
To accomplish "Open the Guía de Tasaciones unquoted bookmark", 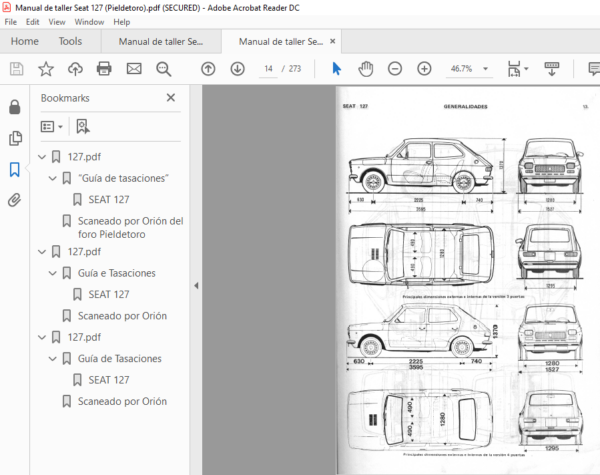I will click(x=120, y=359).
